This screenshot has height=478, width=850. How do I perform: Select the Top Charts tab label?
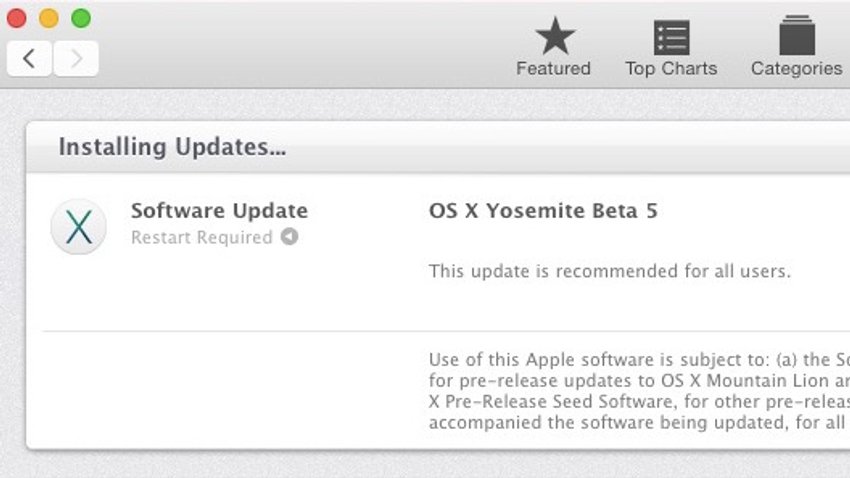[671, 69]
